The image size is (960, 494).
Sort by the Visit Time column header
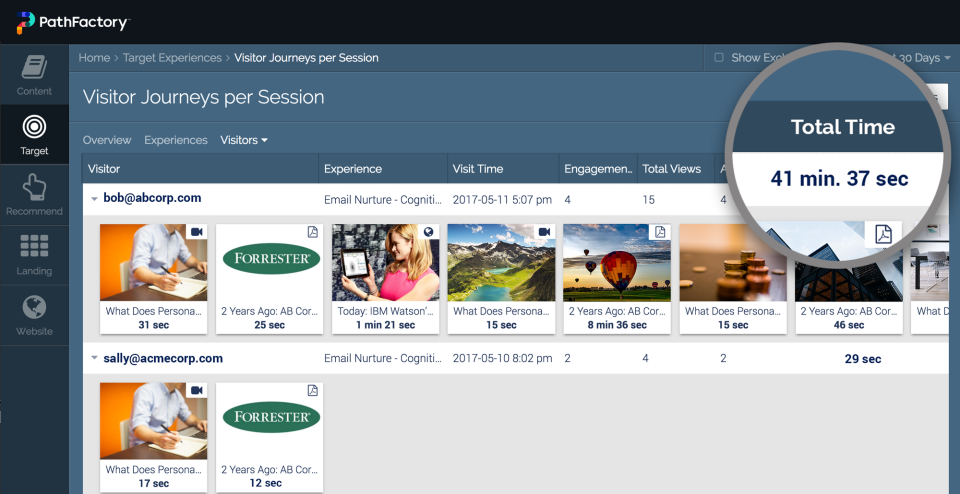[478, 169]
